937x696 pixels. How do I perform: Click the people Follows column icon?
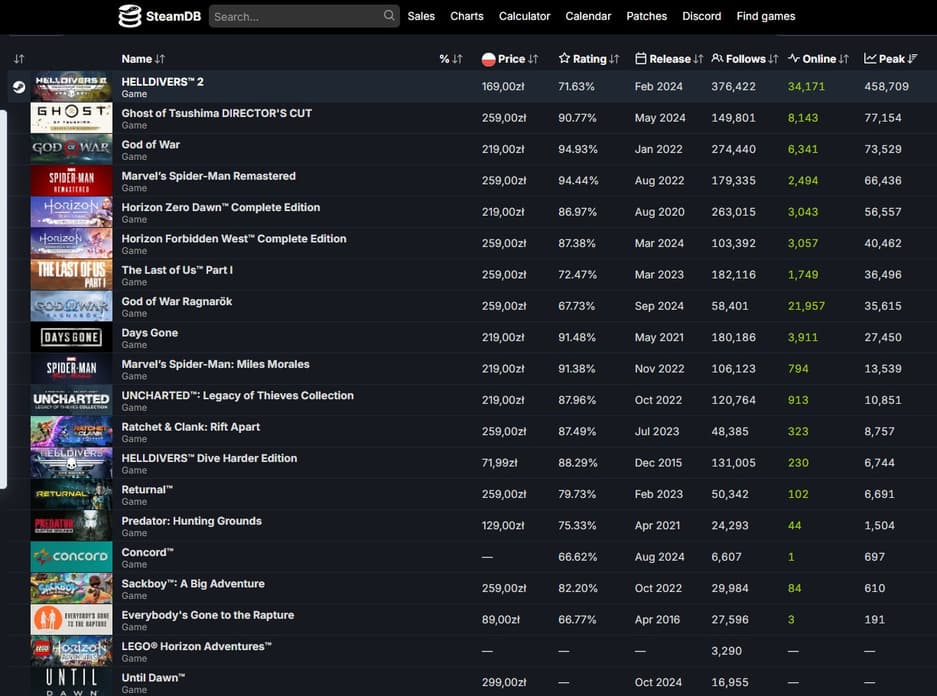717,59
